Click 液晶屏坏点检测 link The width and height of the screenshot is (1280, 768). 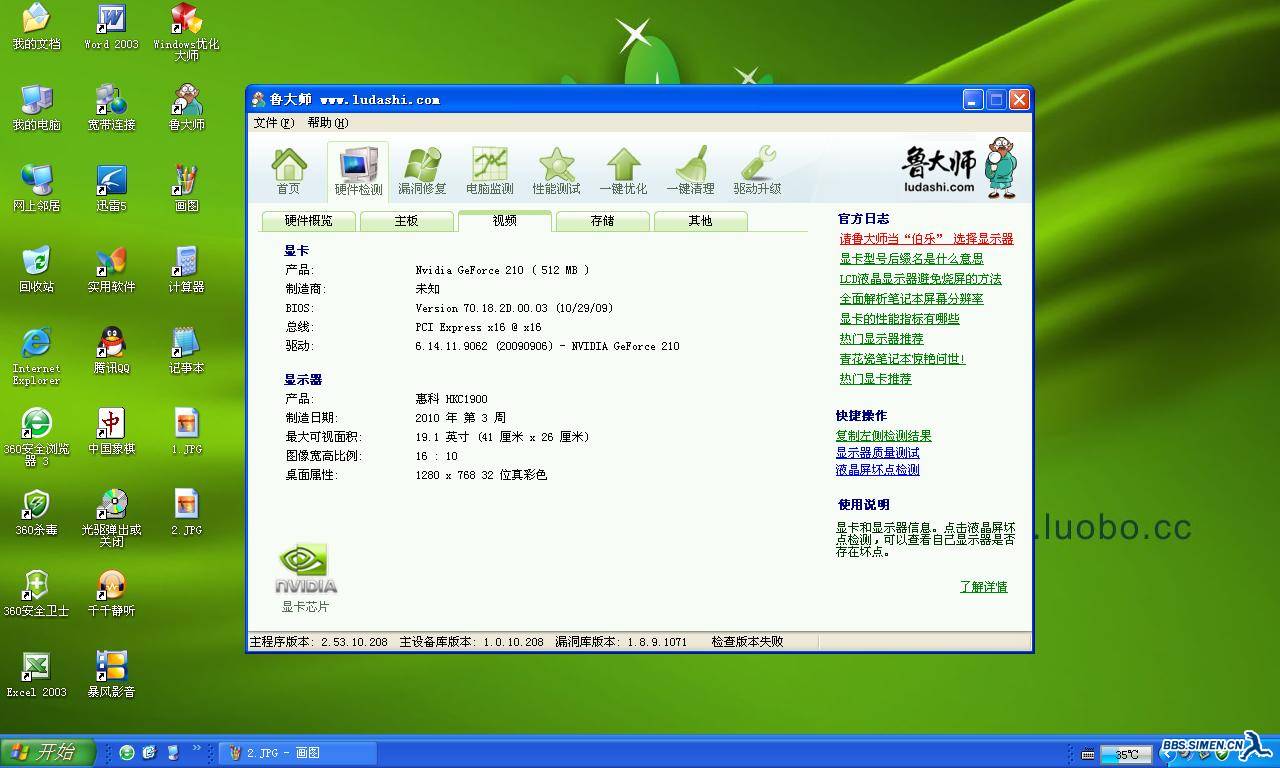point(877,470)
